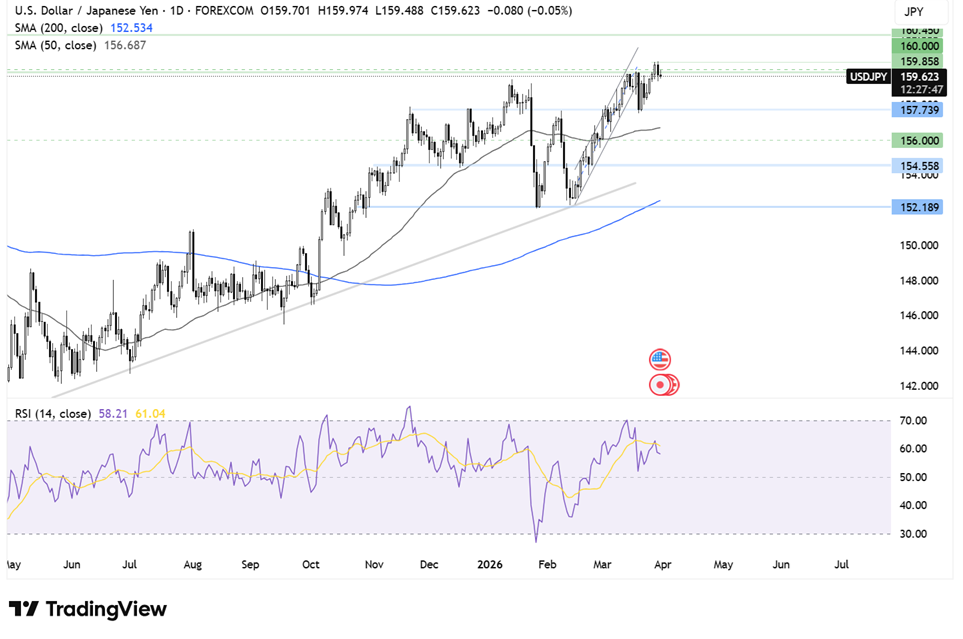Click the 156.000 green price level label
This screenshot has width=963, height=639.
(918, 141)
